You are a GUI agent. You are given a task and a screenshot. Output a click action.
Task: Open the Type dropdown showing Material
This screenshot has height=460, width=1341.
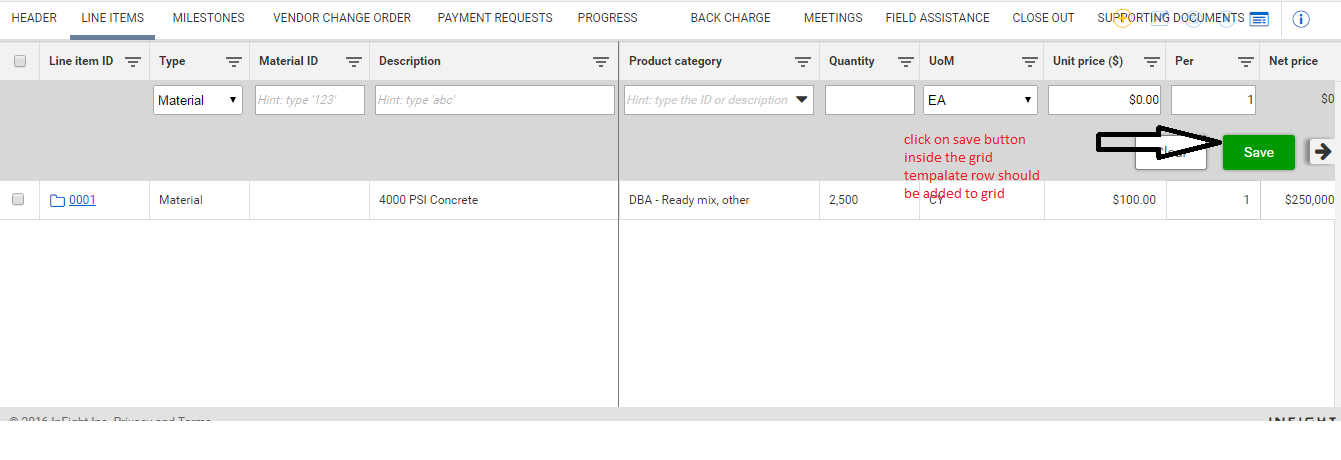coord(198,100)
